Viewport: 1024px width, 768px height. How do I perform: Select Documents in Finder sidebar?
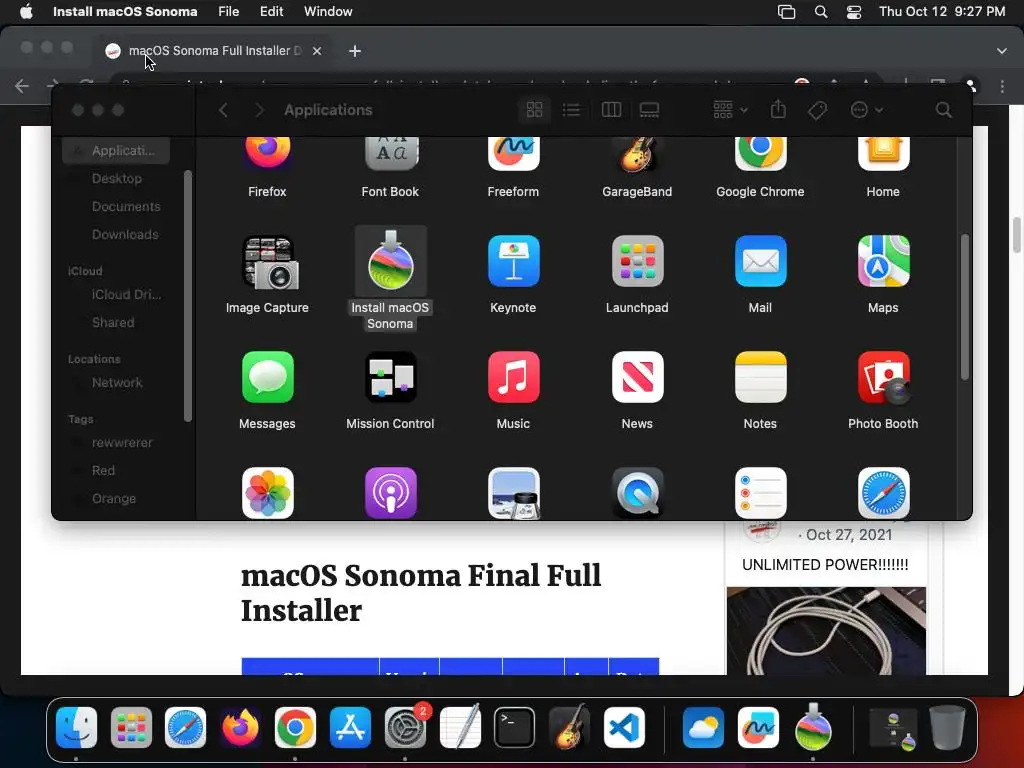[x=126, y=206]
